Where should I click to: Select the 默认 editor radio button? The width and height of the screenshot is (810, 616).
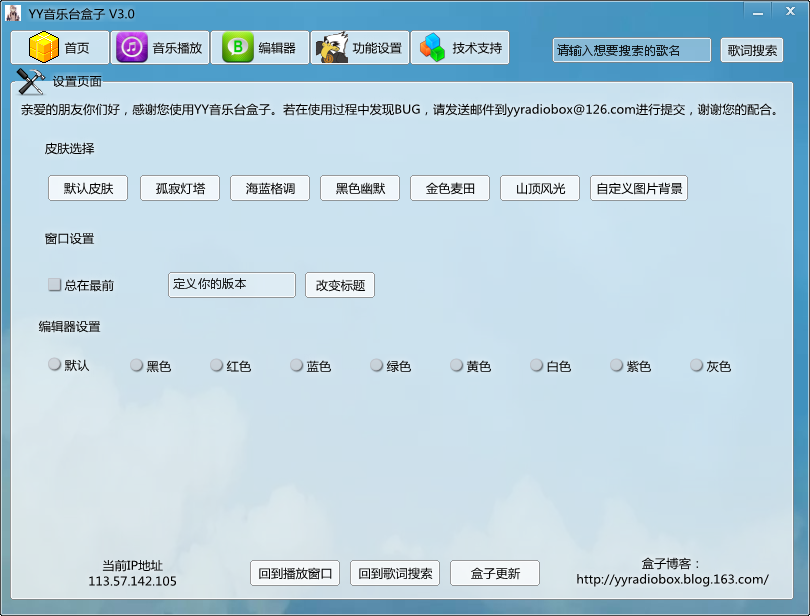click(x=55, y=365)
